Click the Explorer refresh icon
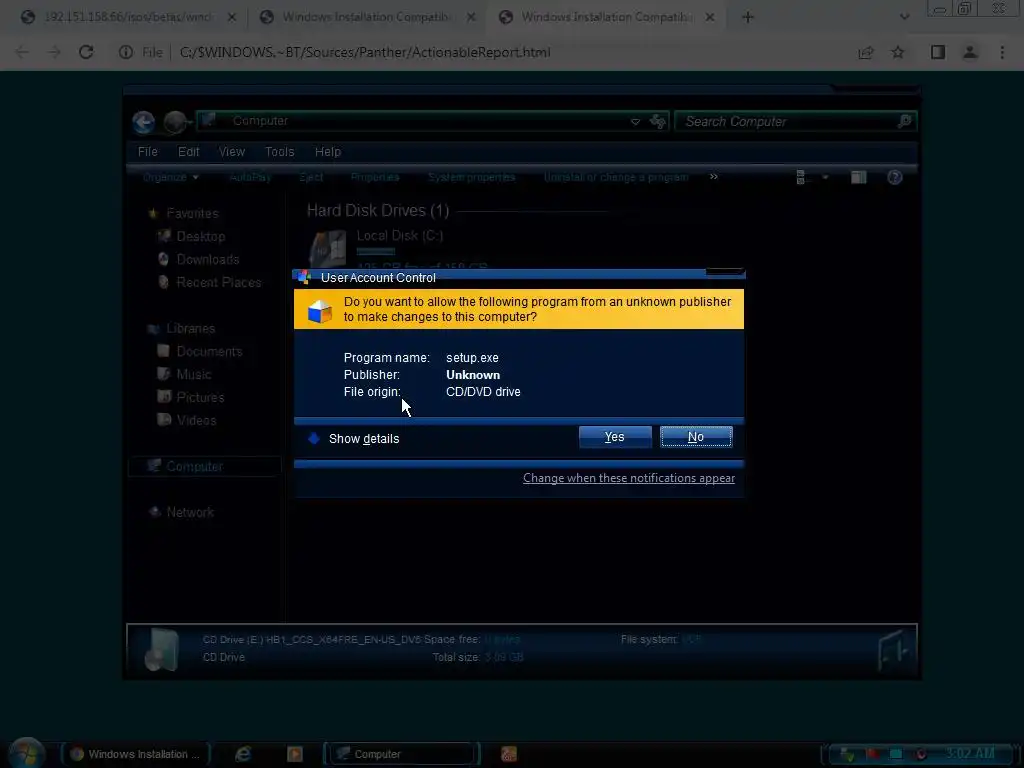The image size is (1024, 768). click(x=658, y=121)
